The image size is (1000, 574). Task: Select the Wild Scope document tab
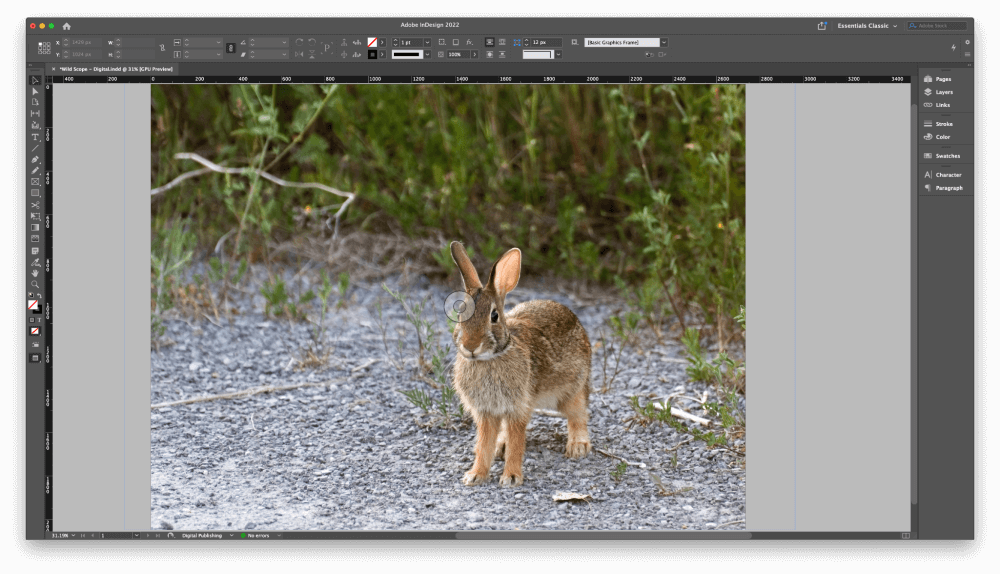116,69
